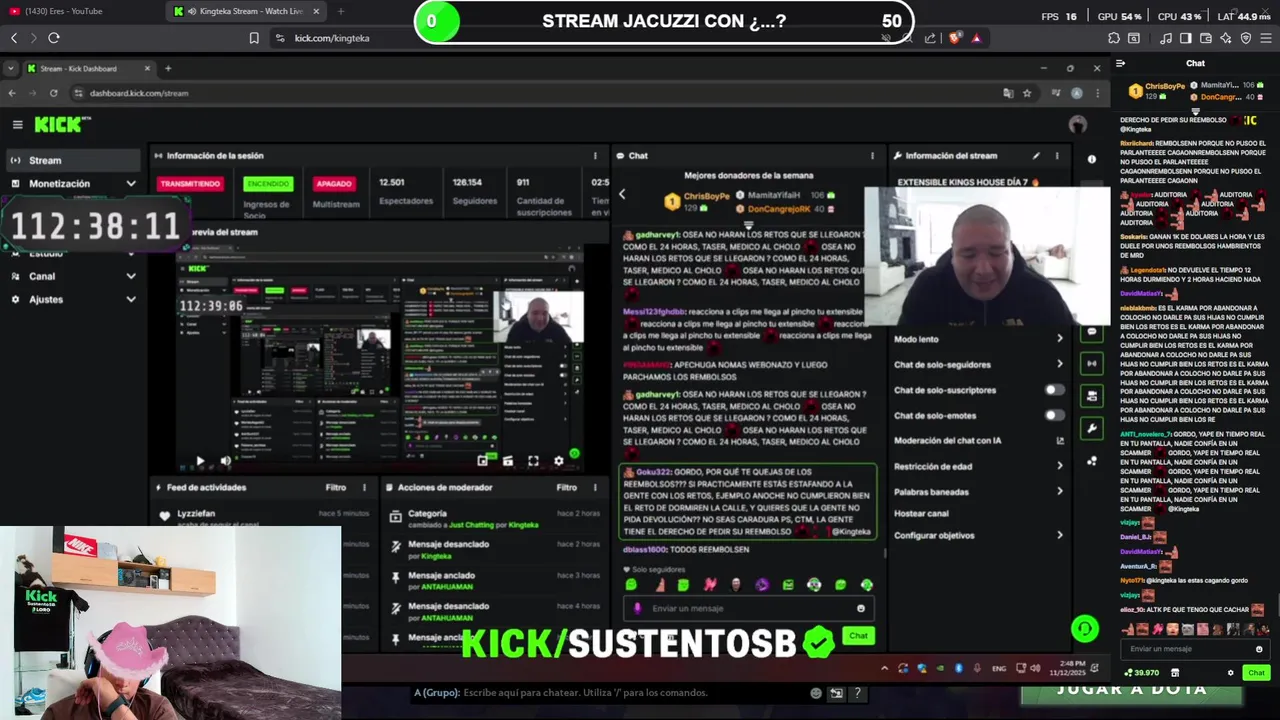
Task: Collapse the outer Kick chat panel arrow
Action: click(1121, 63)
